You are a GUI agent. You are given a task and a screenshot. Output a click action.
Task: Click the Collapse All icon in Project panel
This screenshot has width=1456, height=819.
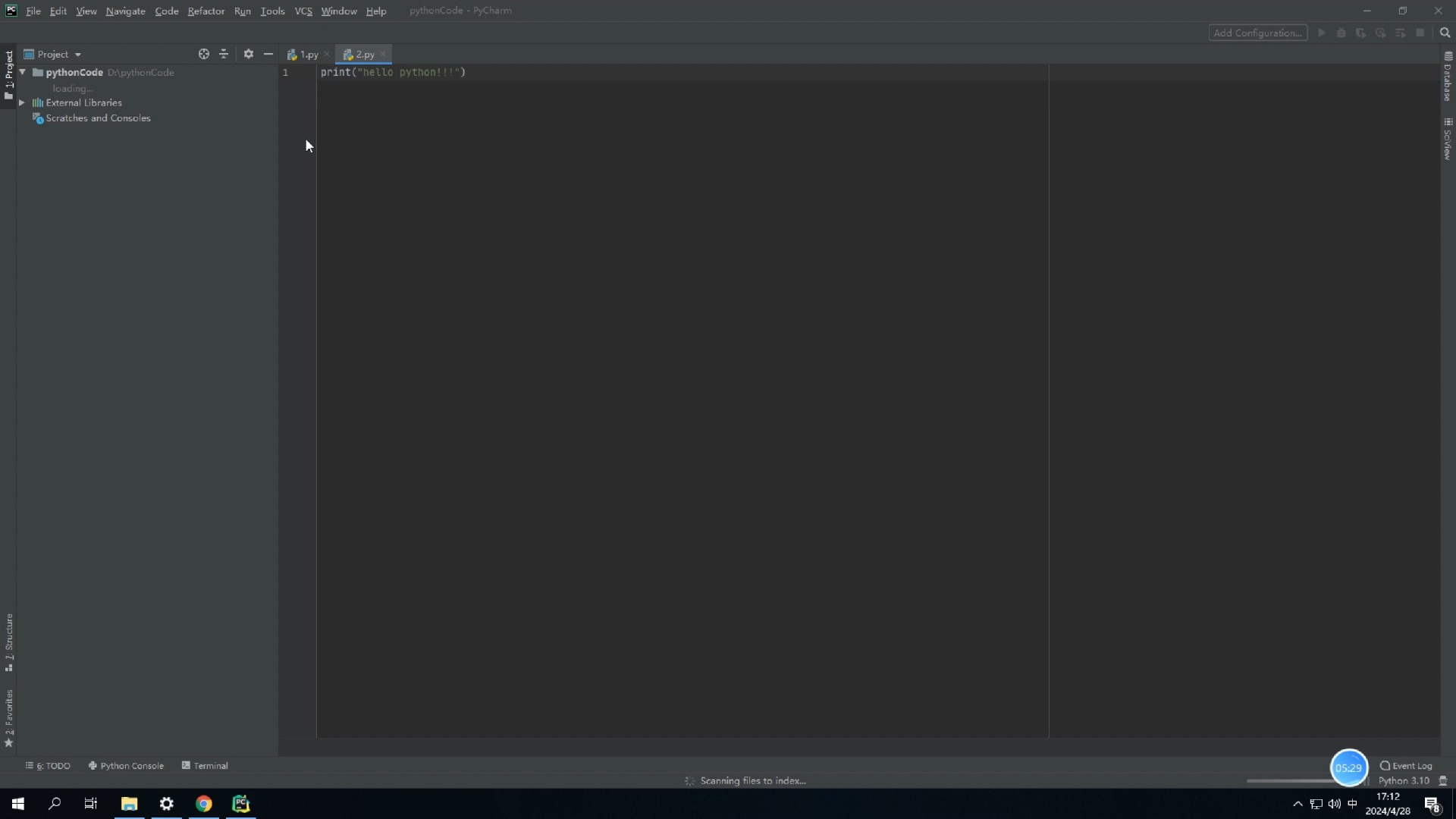224,54
